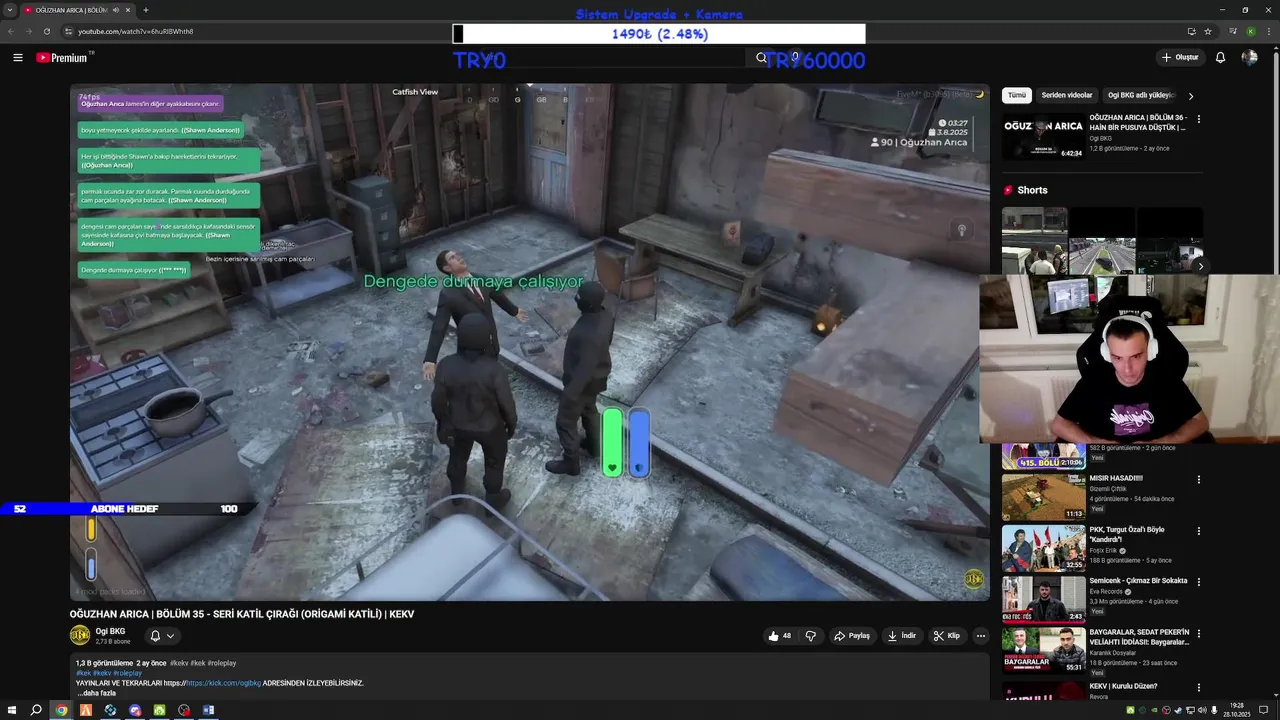Open options for BÖLÜM 36 video
1280x720 pixels.
[1199, 119]
